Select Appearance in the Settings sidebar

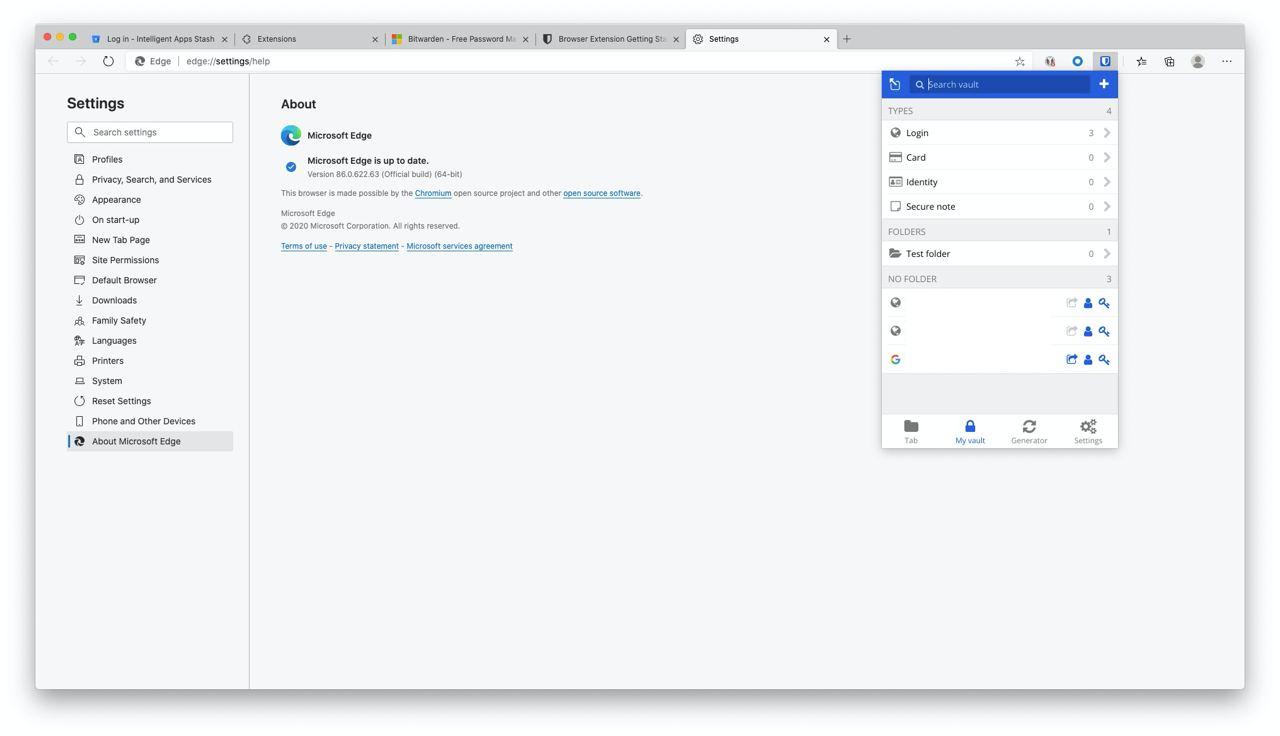(116, 199)
